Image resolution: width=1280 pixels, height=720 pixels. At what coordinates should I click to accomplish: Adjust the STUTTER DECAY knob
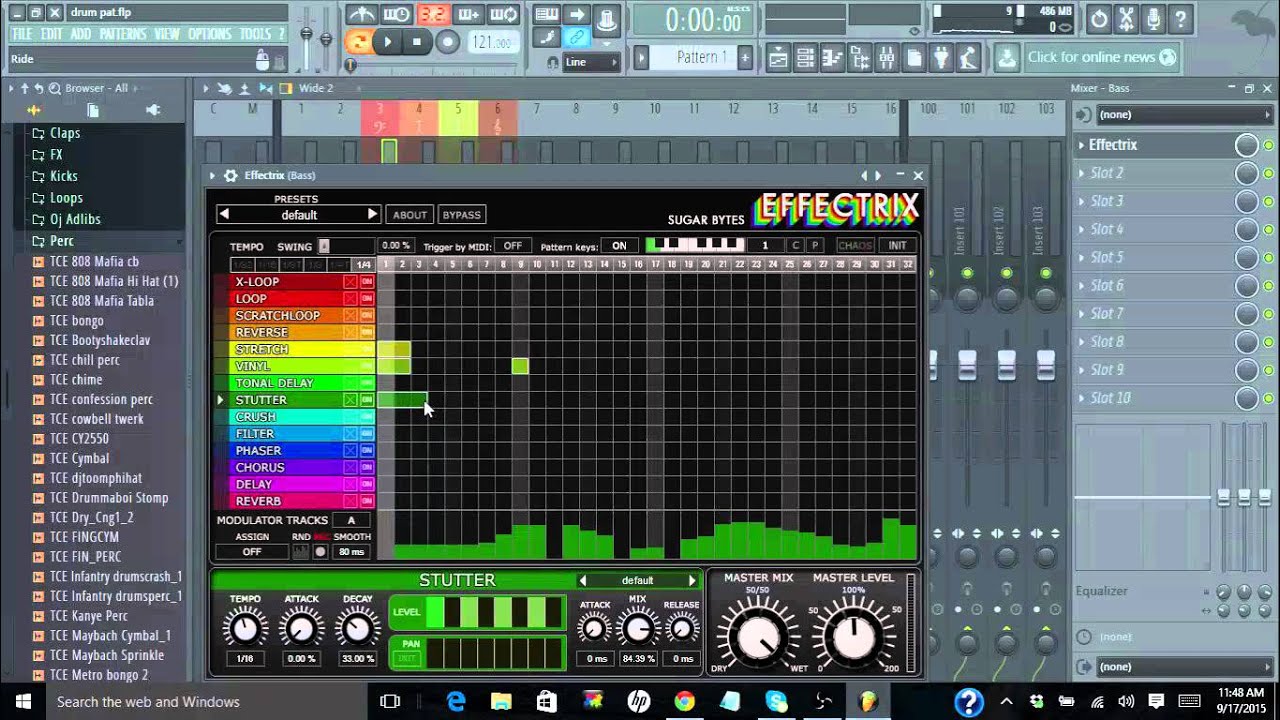(x=357, y=628)
